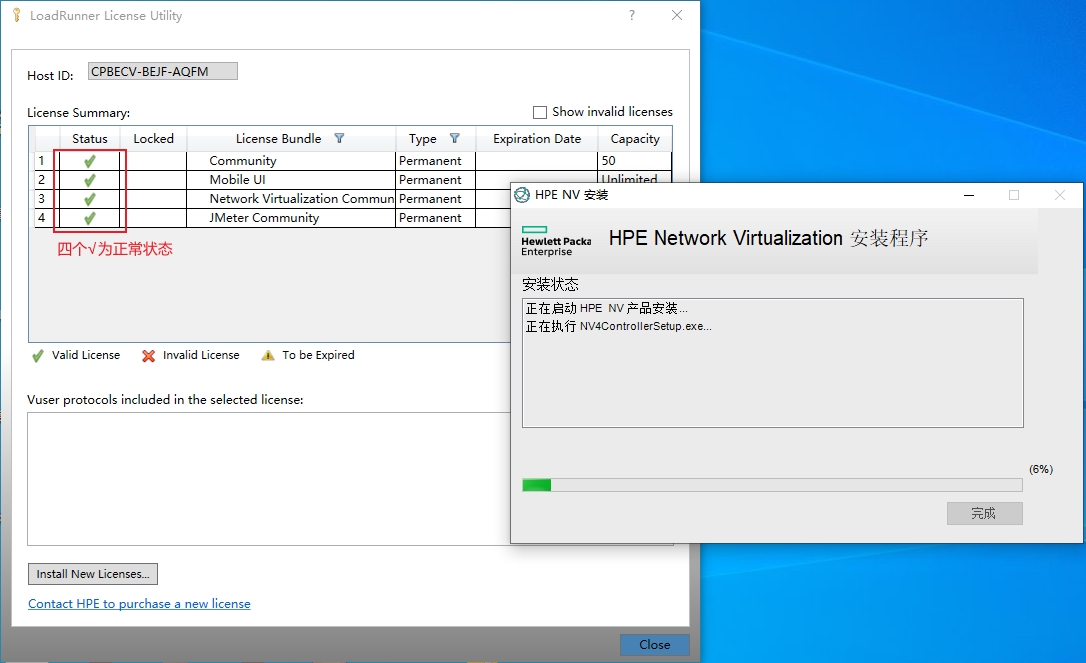The image size is (1086, 663).
Task: Click Permanent in the Community row
Action: [430, 161]
